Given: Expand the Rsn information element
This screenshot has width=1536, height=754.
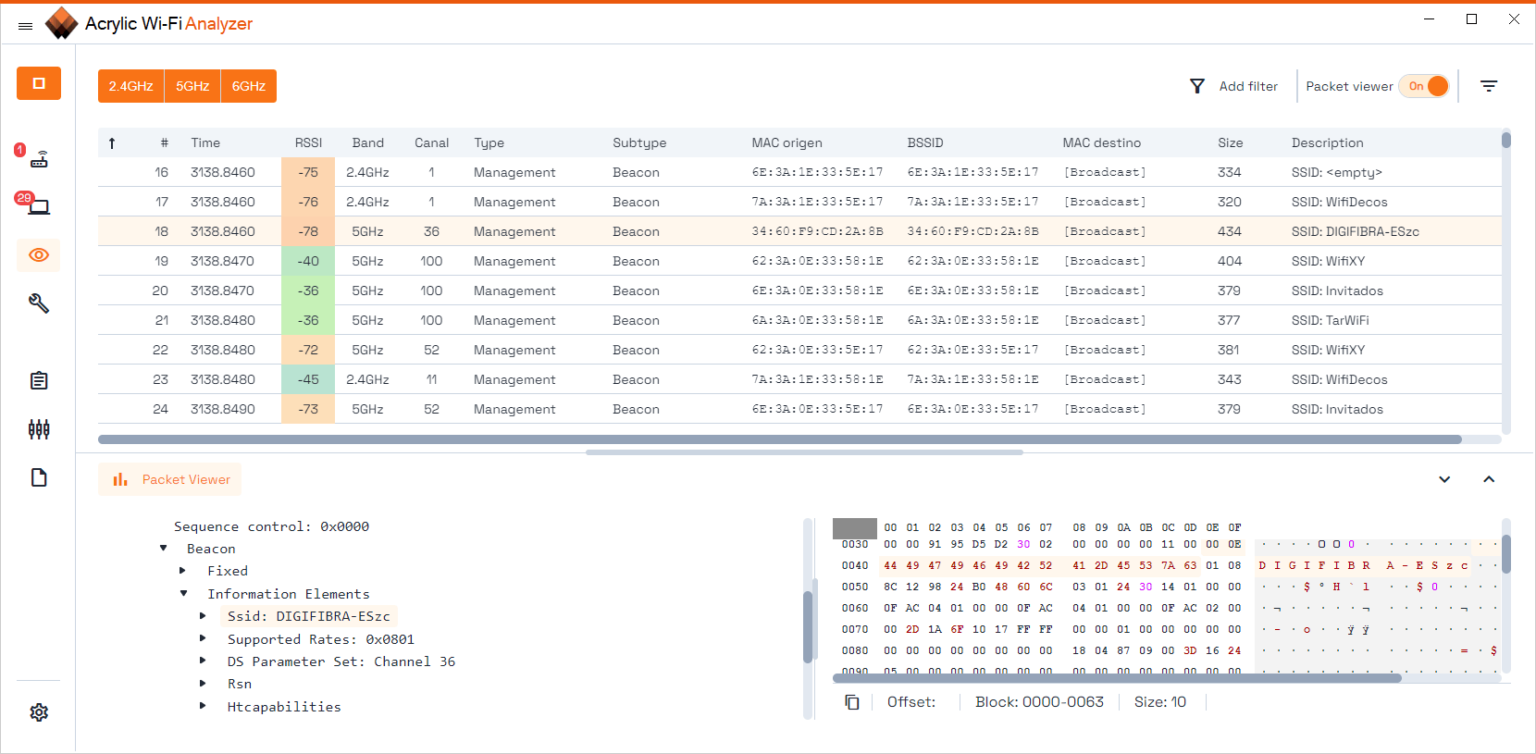Looking at the screenshot, I should click(205, 683).
